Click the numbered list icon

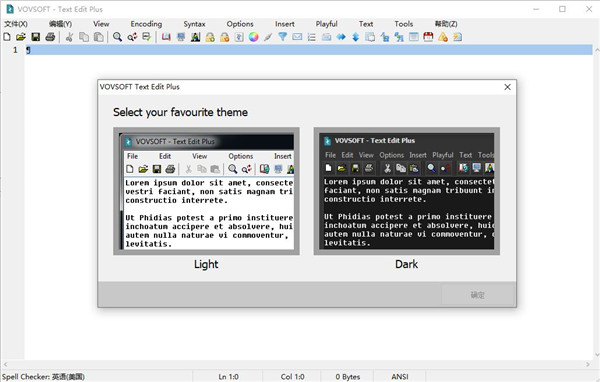point(311,37)
